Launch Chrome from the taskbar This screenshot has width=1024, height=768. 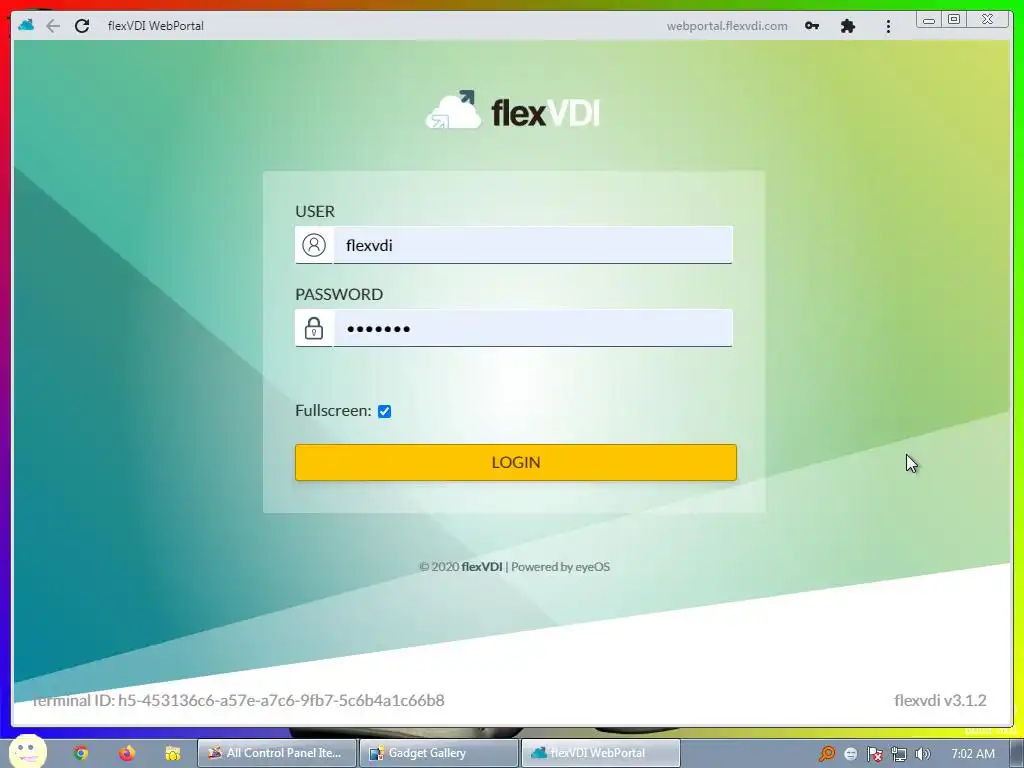pos(81,753)
